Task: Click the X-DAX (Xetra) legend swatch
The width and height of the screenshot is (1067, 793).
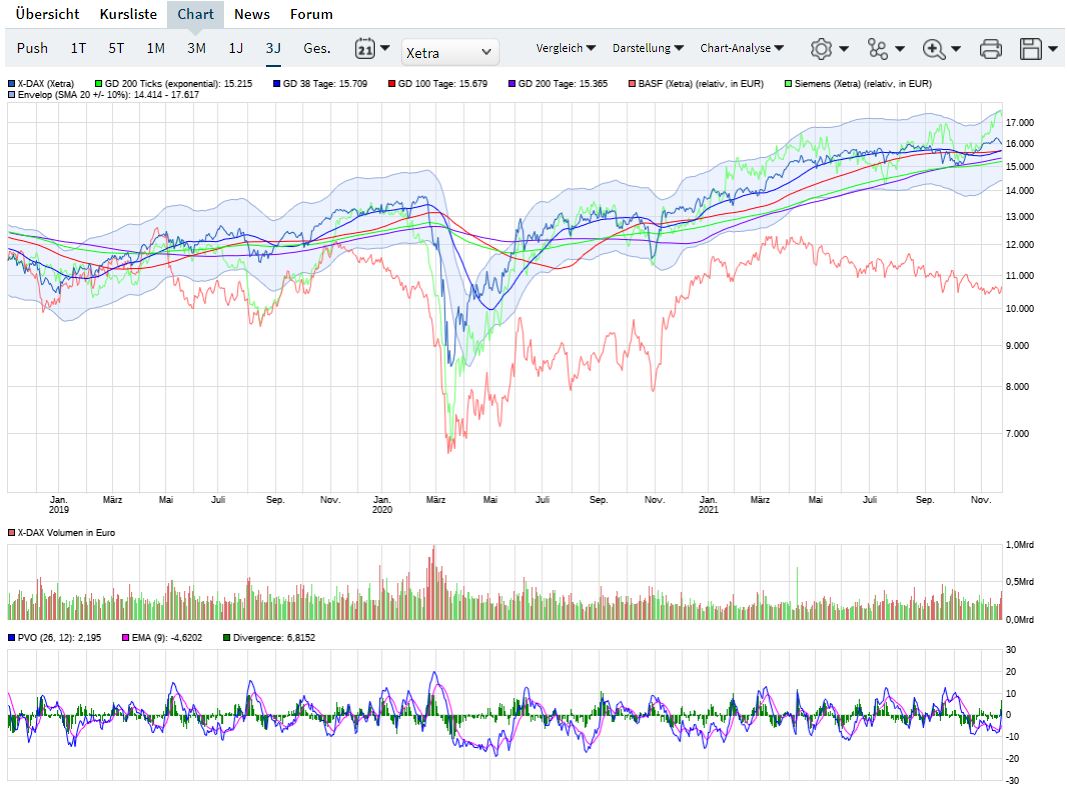Action: pos(12,84)
